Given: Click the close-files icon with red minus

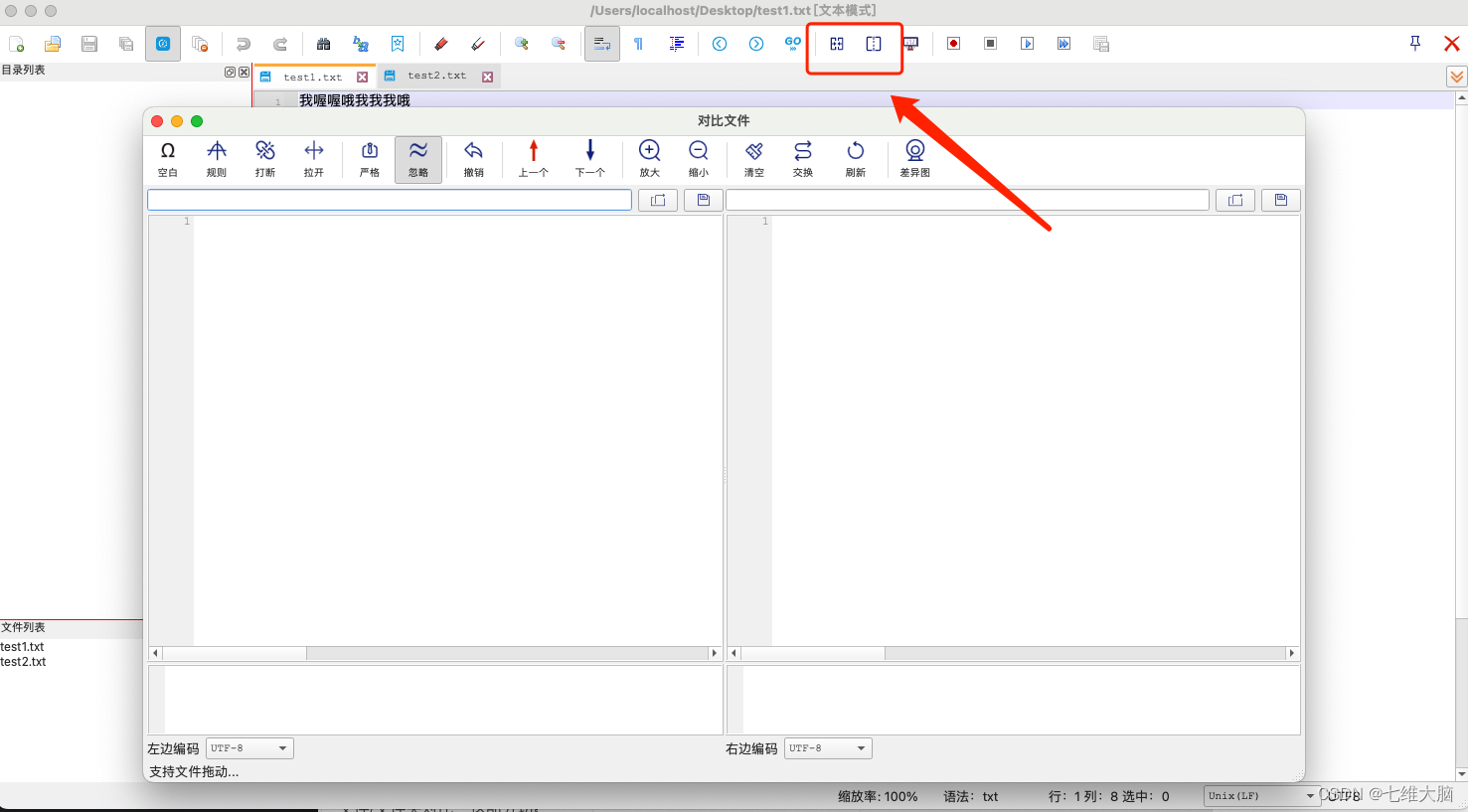Looking at the screenshot, I should coord(200,44).
